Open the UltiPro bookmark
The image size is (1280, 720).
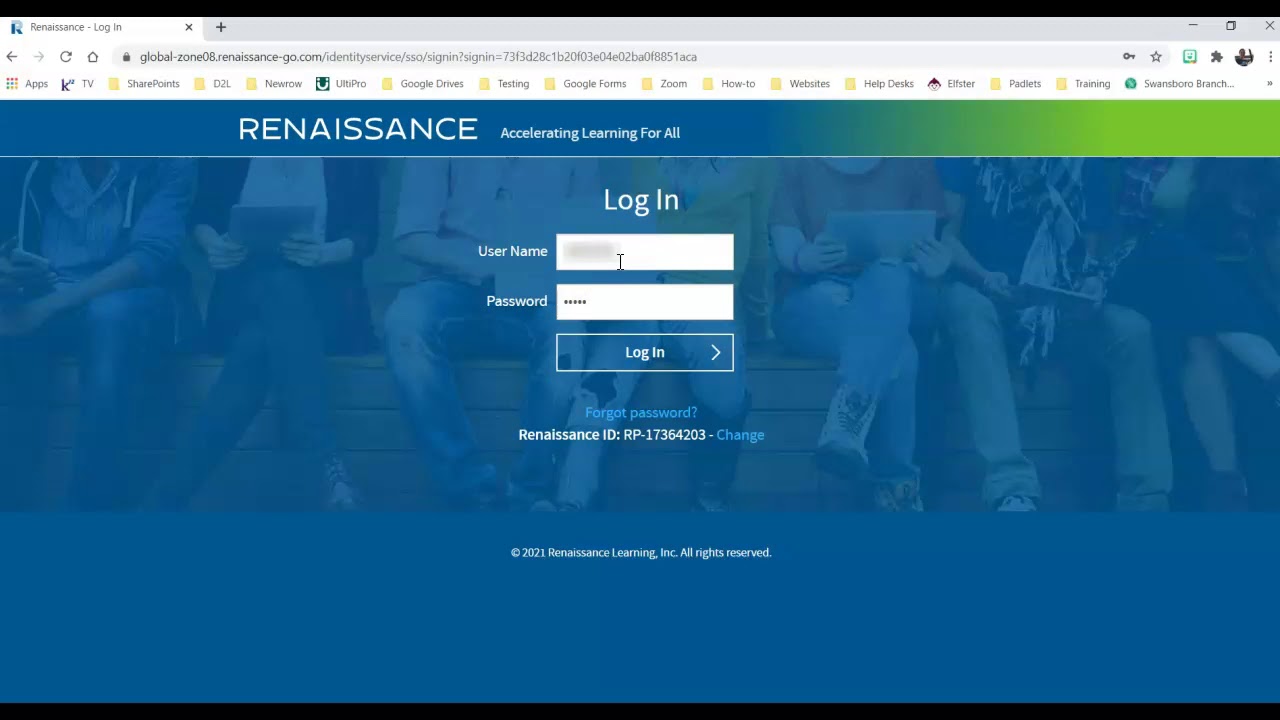pyautogui.click(x=341, y=84)
